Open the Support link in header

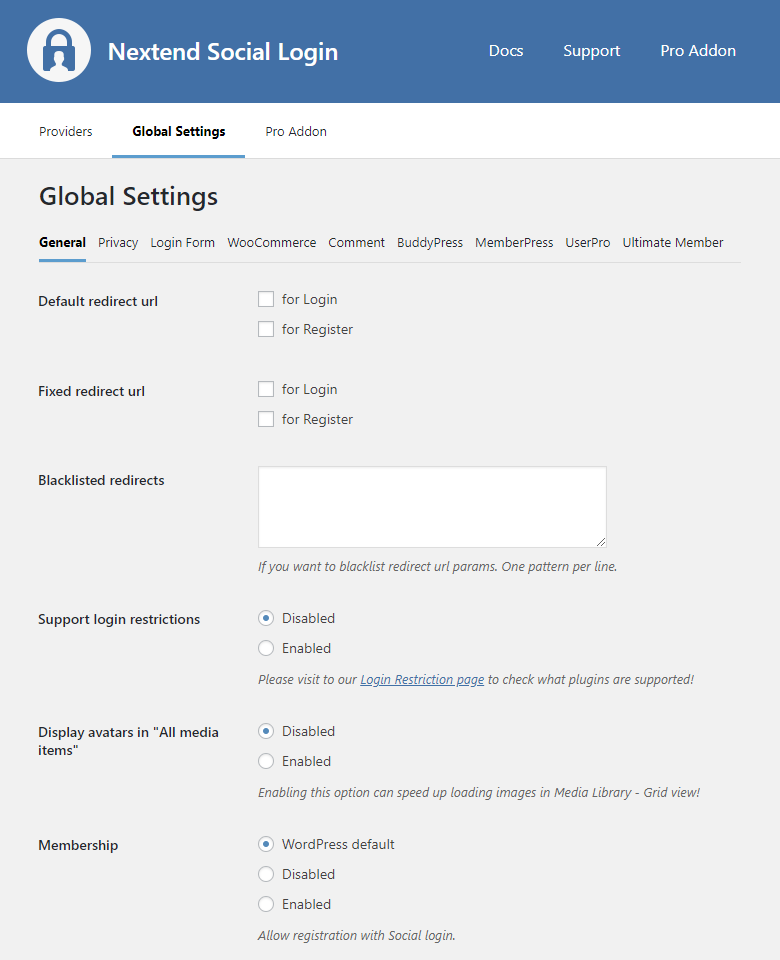[x=591, y=51]
